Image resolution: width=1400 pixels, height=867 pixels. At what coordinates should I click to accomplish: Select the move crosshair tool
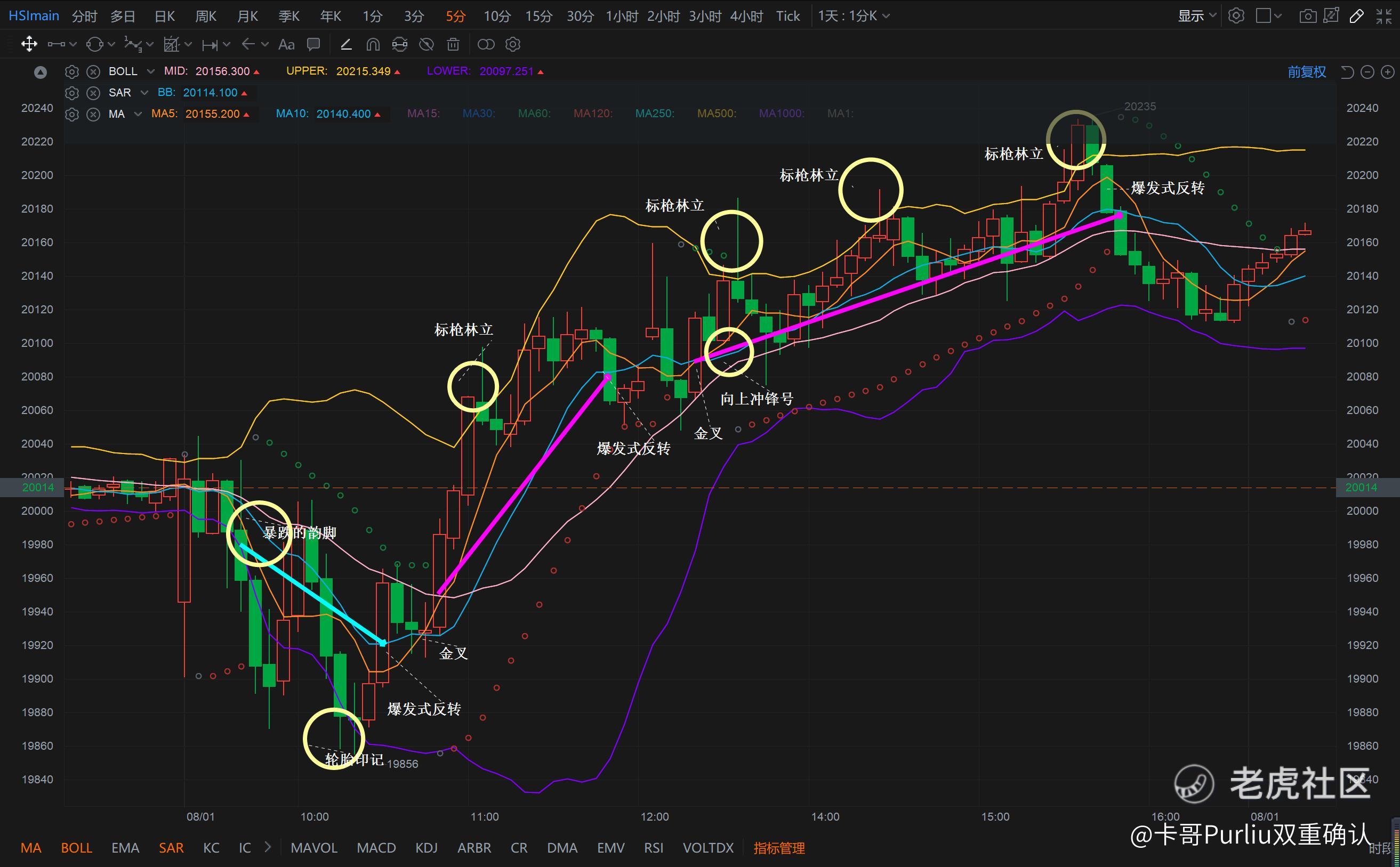click(x=29, y=44)
